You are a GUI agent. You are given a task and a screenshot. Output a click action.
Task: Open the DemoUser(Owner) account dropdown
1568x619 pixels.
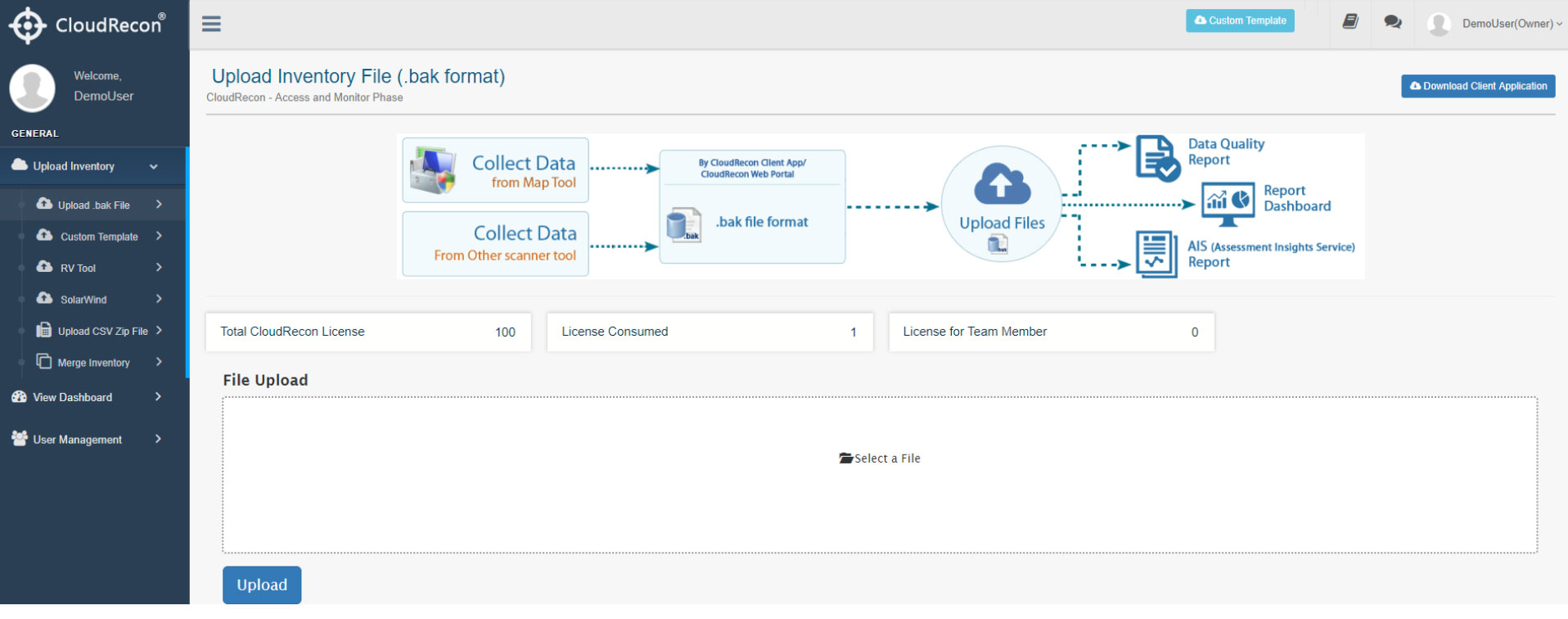1512,24
